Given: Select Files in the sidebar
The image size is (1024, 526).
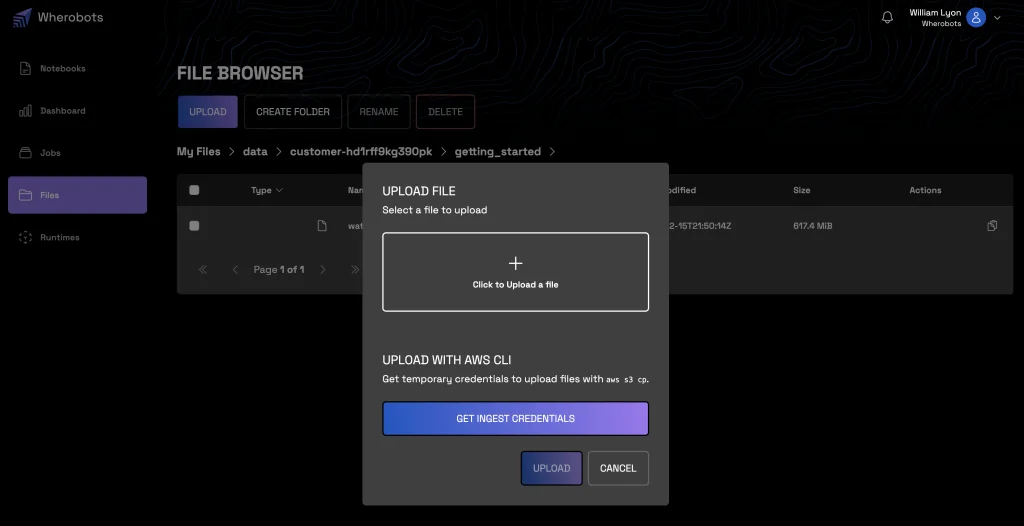Looking at the screenshot, I should 77,195.
